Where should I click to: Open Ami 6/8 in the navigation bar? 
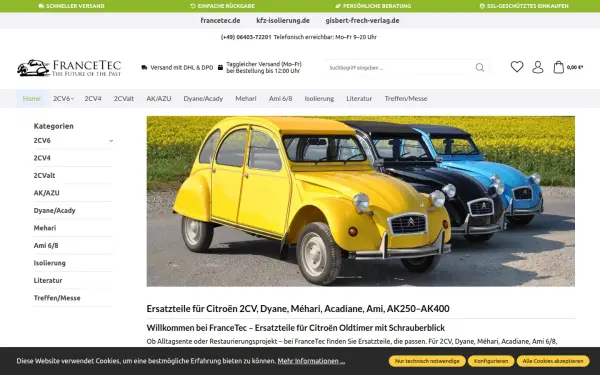280,98
